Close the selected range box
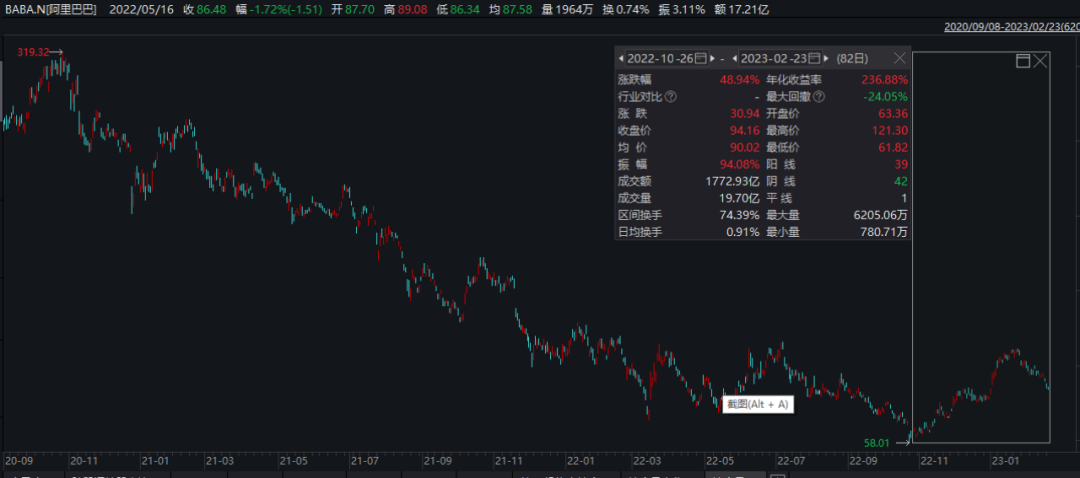The image size is (1080, 478). 1040,61
